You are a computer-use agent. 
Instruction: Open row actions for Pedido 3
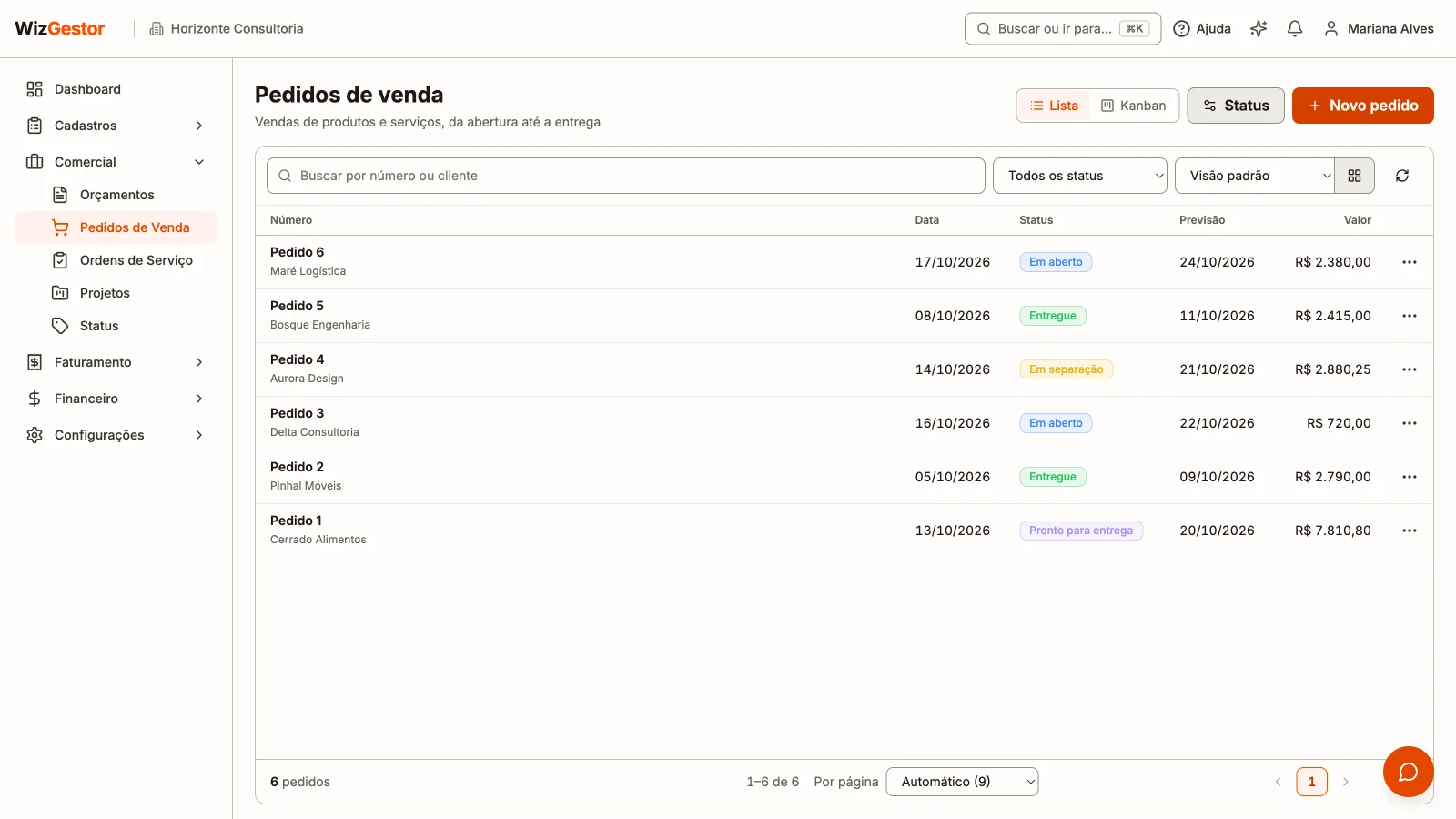click(1410, 423)
